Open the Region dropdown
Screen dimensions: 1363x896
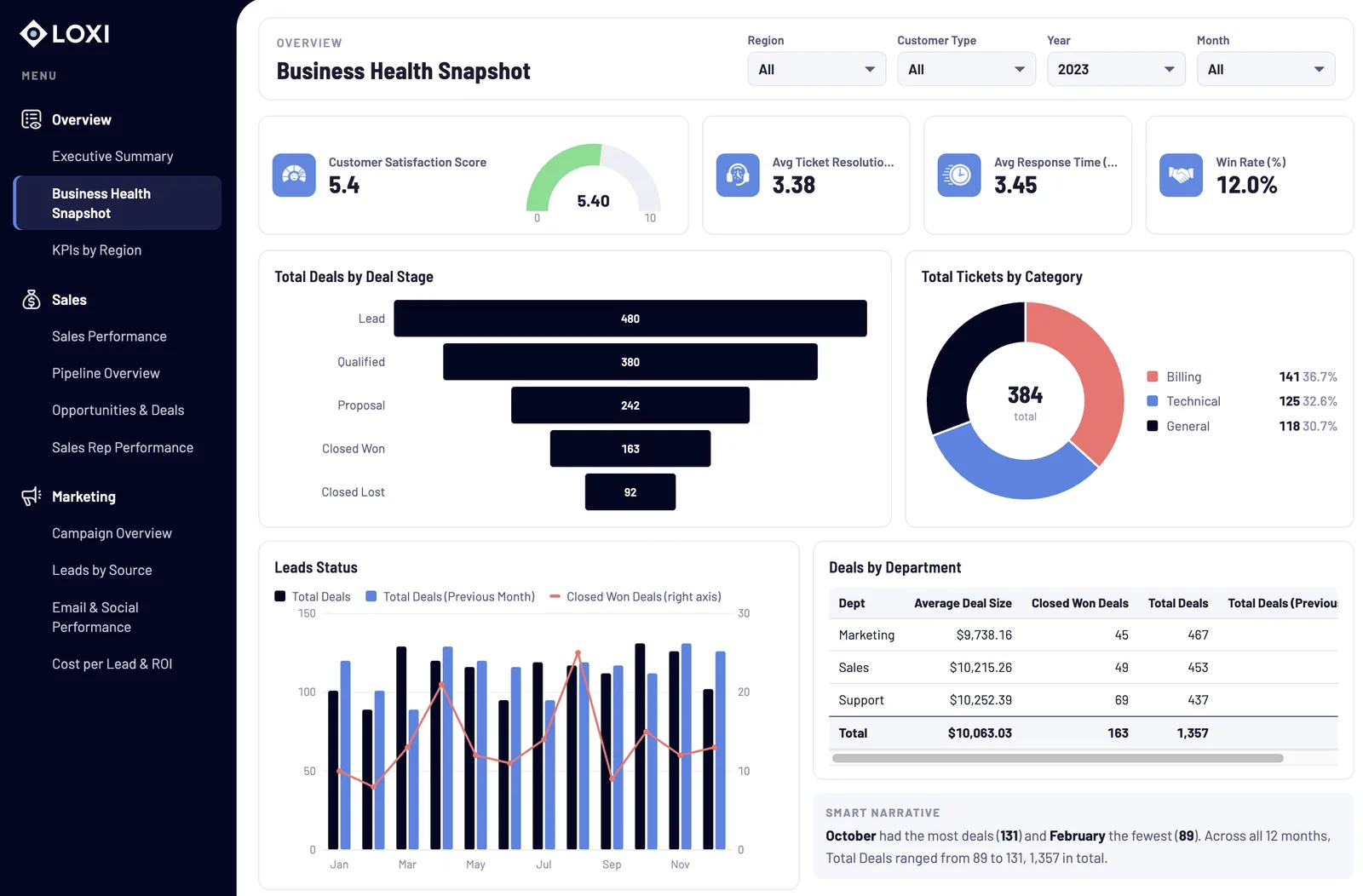pos(817,69)
